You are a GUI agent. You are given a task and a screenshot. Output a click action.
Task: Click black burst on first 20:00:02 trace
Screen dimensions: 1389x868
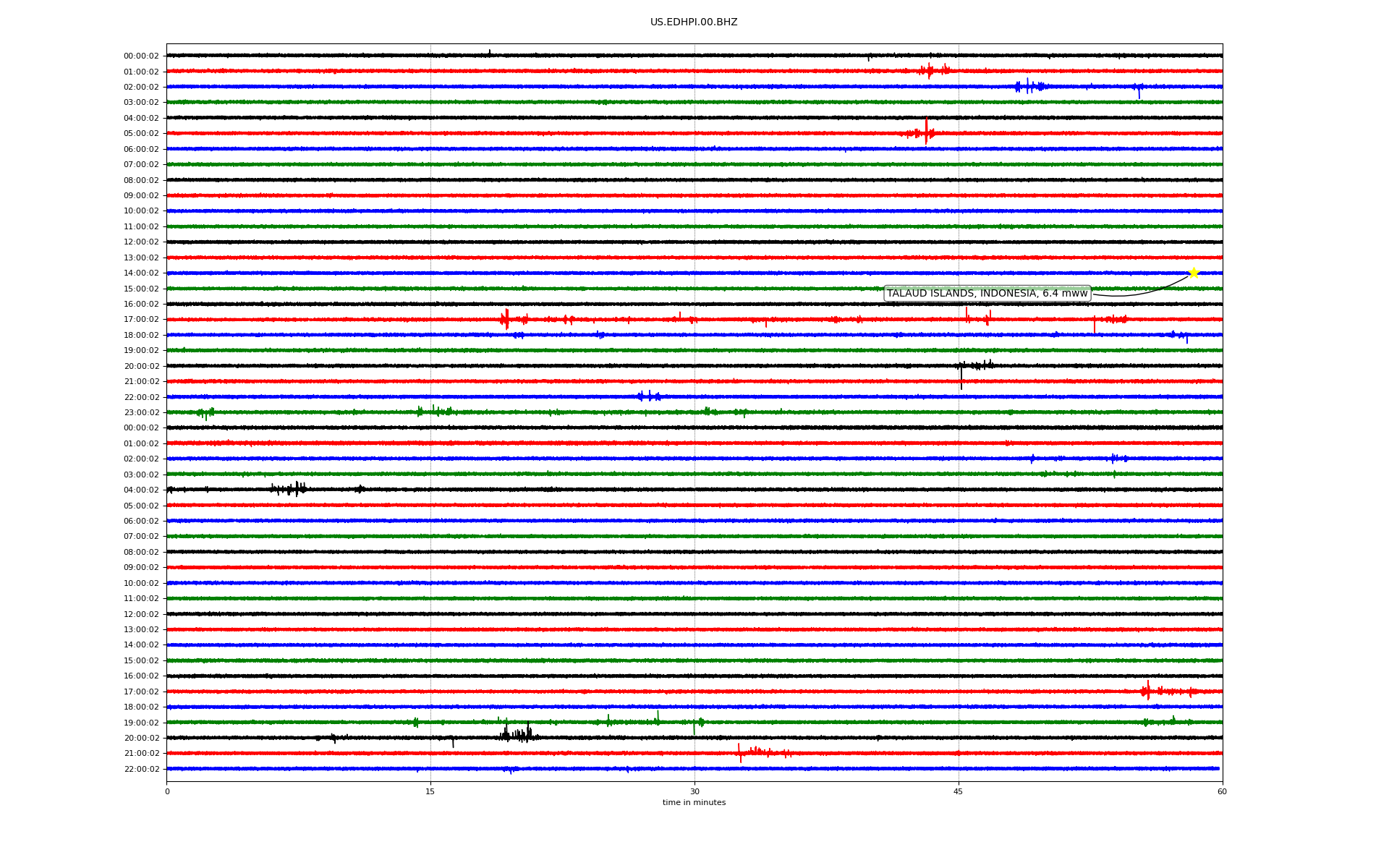coord(975,365)
